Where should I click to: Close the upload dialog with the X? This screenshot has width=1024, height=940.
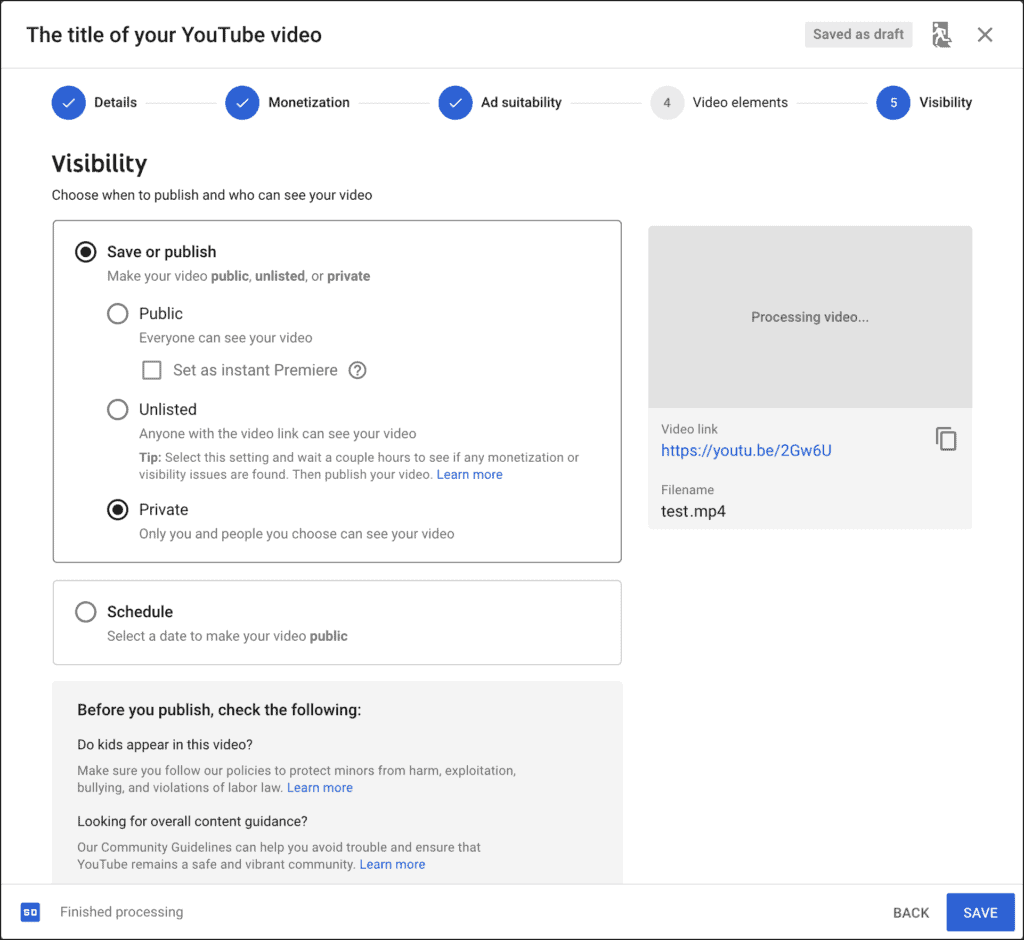click(x=985, y=35)
